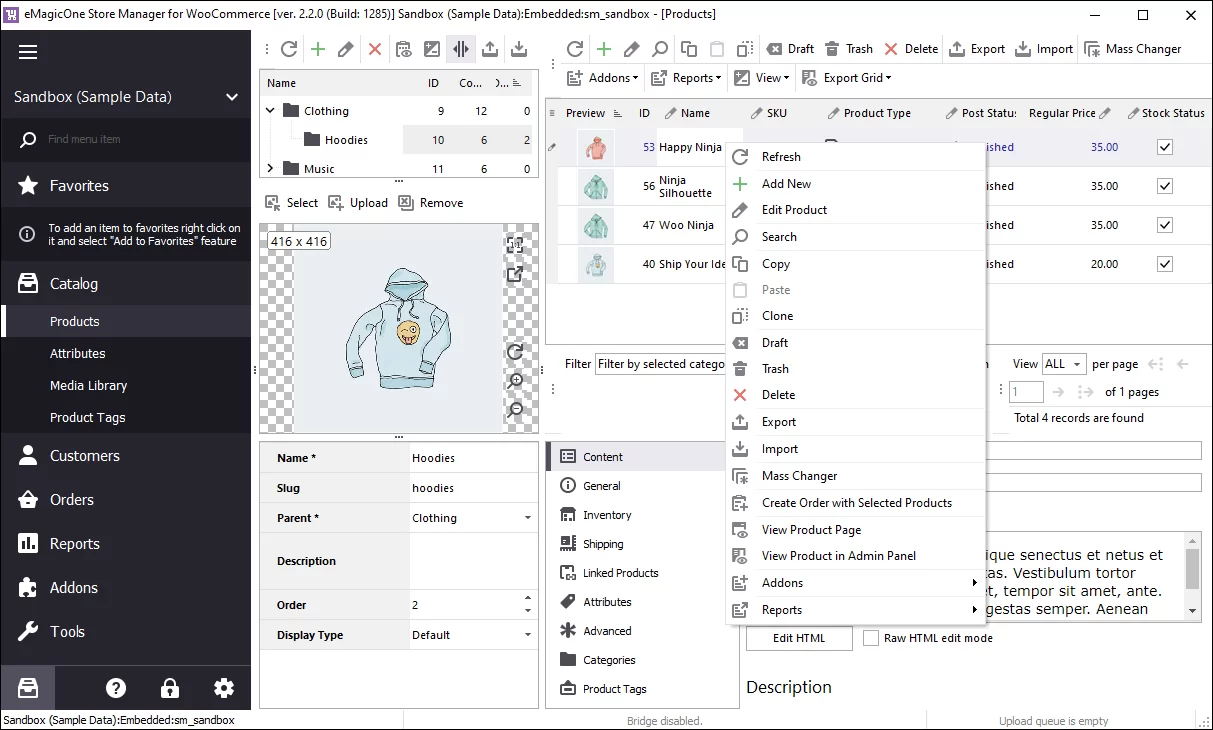Enable Raw HTML edit mode checkbox

tap(871, 638)
